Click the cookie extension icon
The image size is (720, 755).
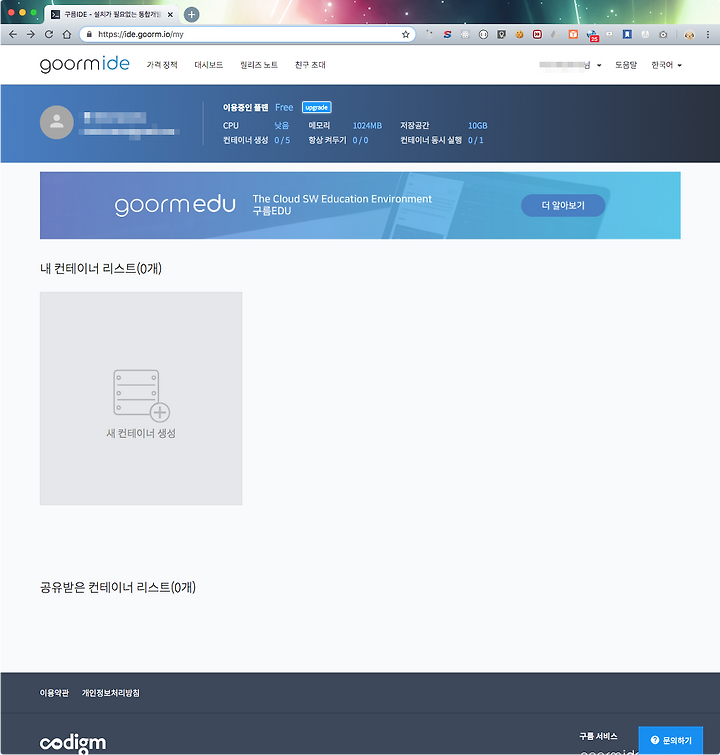(x=519, y=34)
